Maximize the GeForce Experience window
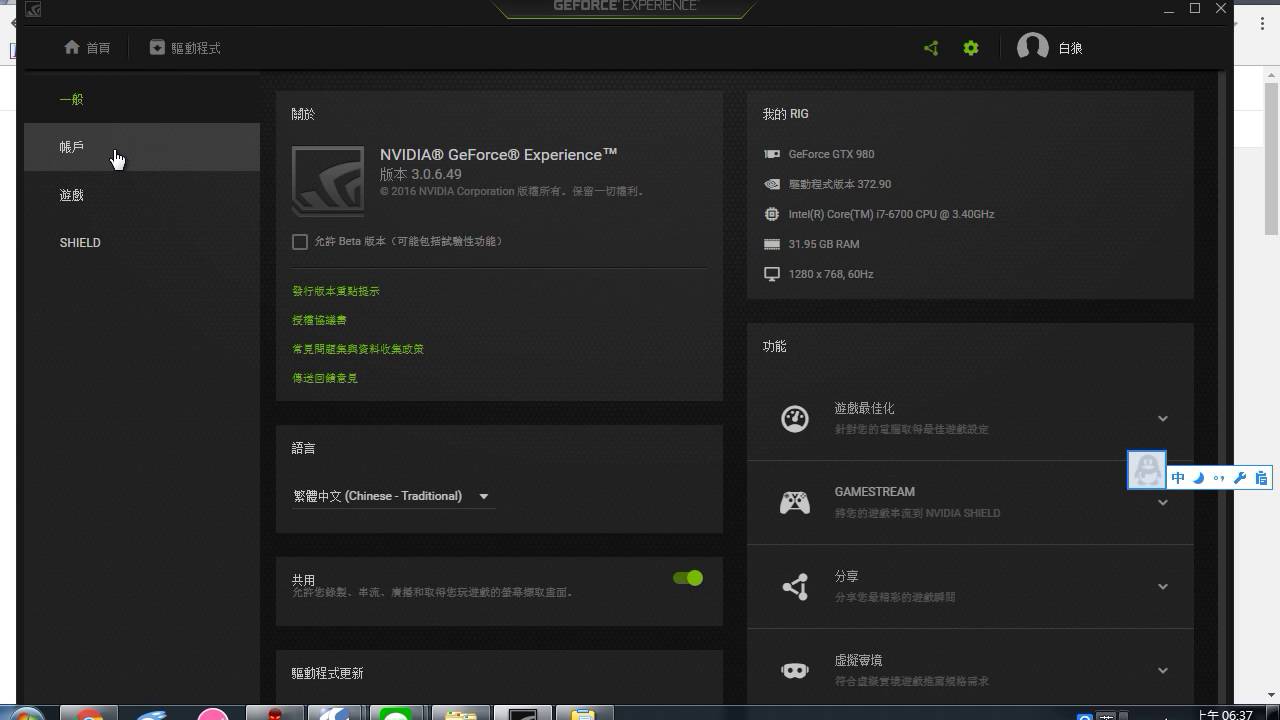This screenshot has height=720, width=1280. click(x=1195, y=8)
